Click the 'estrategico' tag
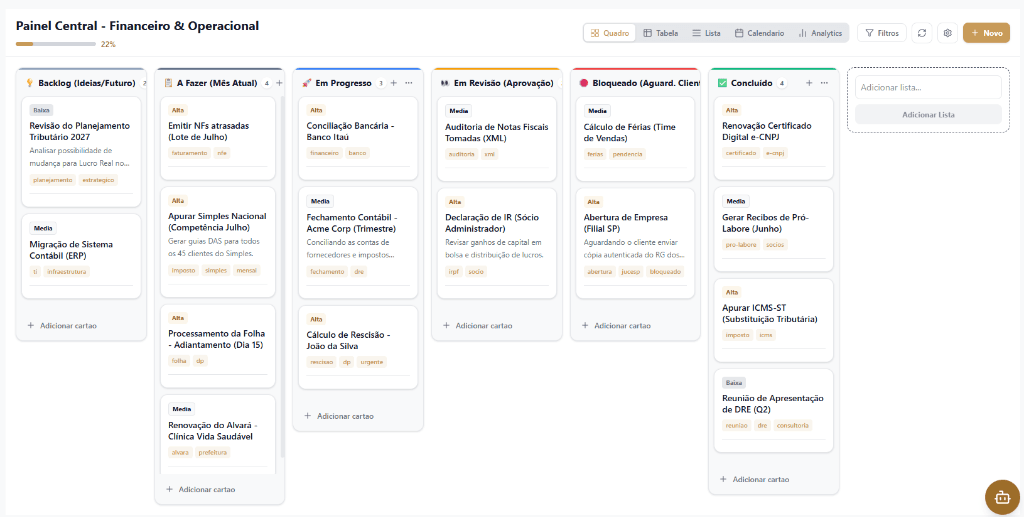Screen dimensions: 1024x517 point(98,180)
